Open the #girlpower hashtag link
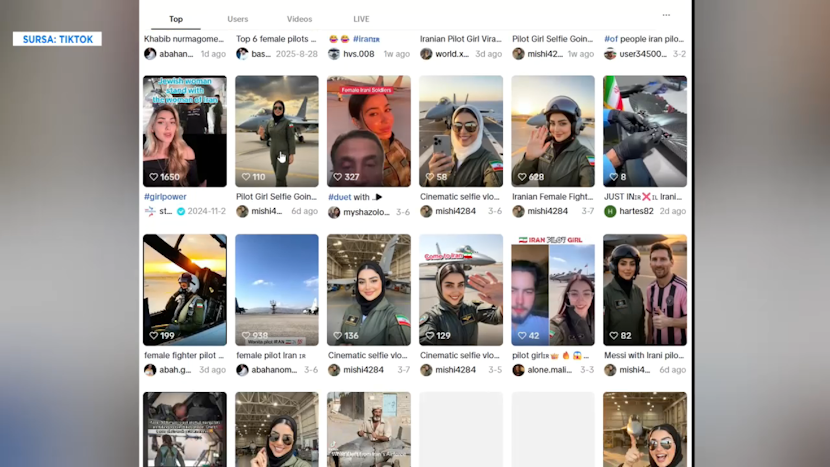The height and width of the screenshot is (467, 830). pos(165,196)
